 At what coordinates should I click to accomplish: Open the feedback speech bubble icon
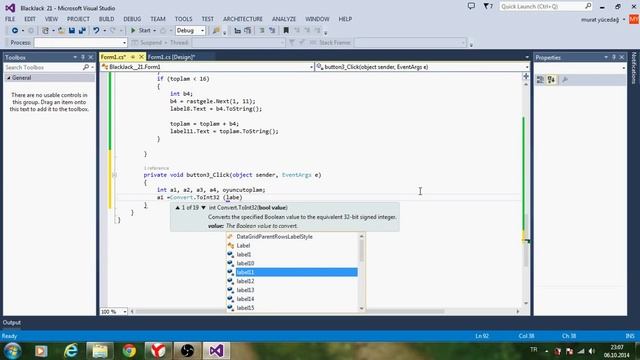pyautogui.click(x=471, y=6)
